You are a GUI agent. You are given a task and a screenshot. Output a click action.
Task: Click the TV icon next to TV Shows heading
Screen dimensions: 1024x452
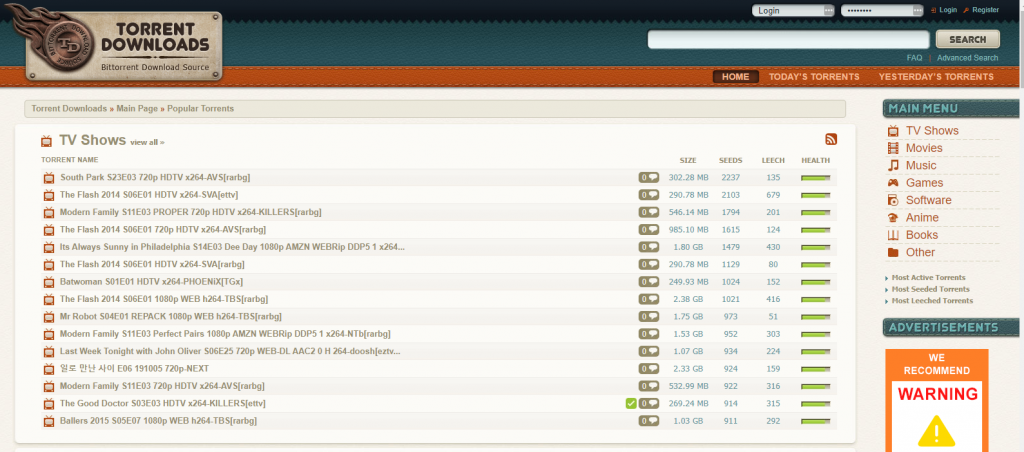(46, 141)
